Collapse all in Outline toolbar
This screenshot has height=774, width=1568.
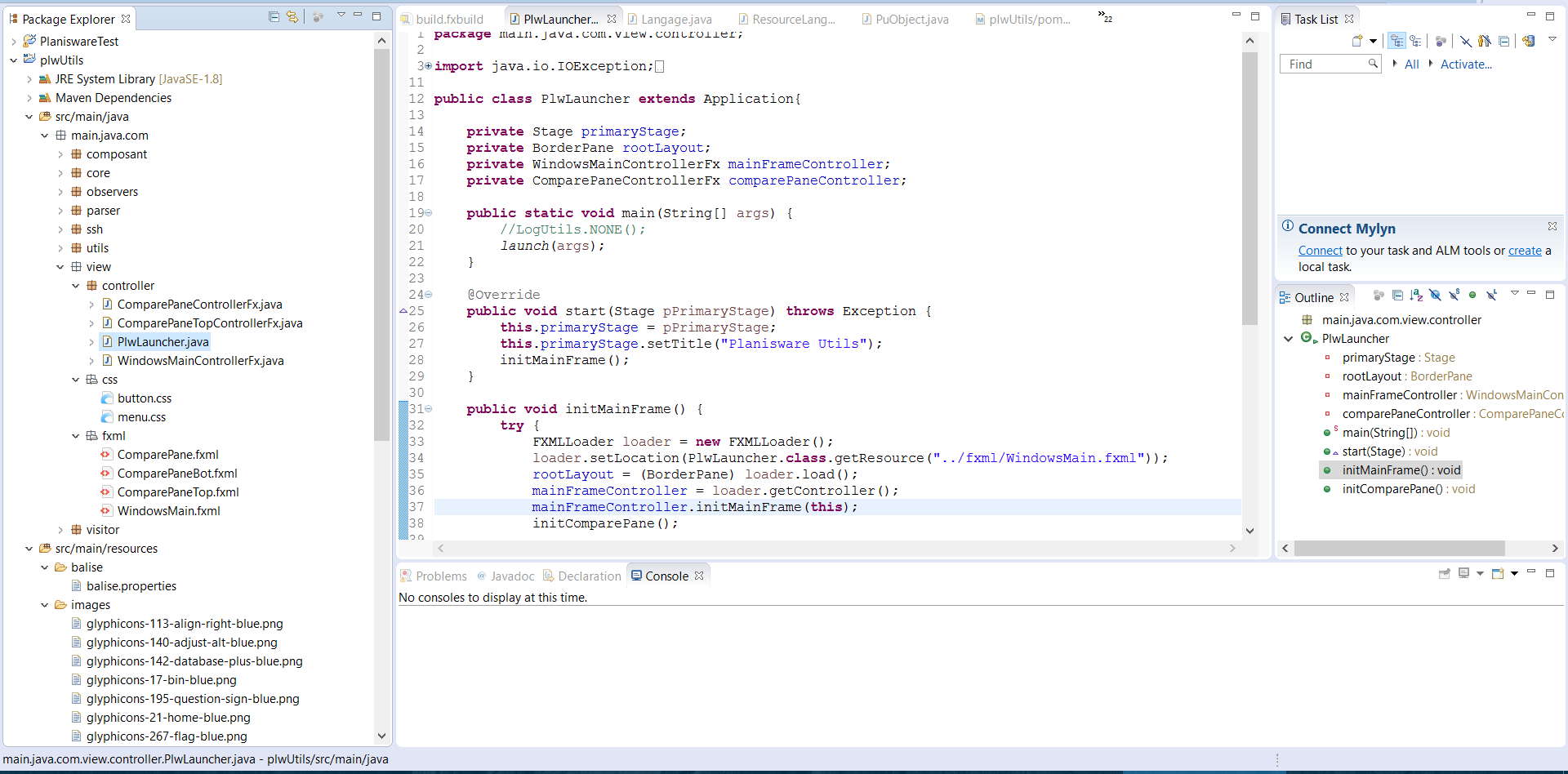coord(1397,296)
